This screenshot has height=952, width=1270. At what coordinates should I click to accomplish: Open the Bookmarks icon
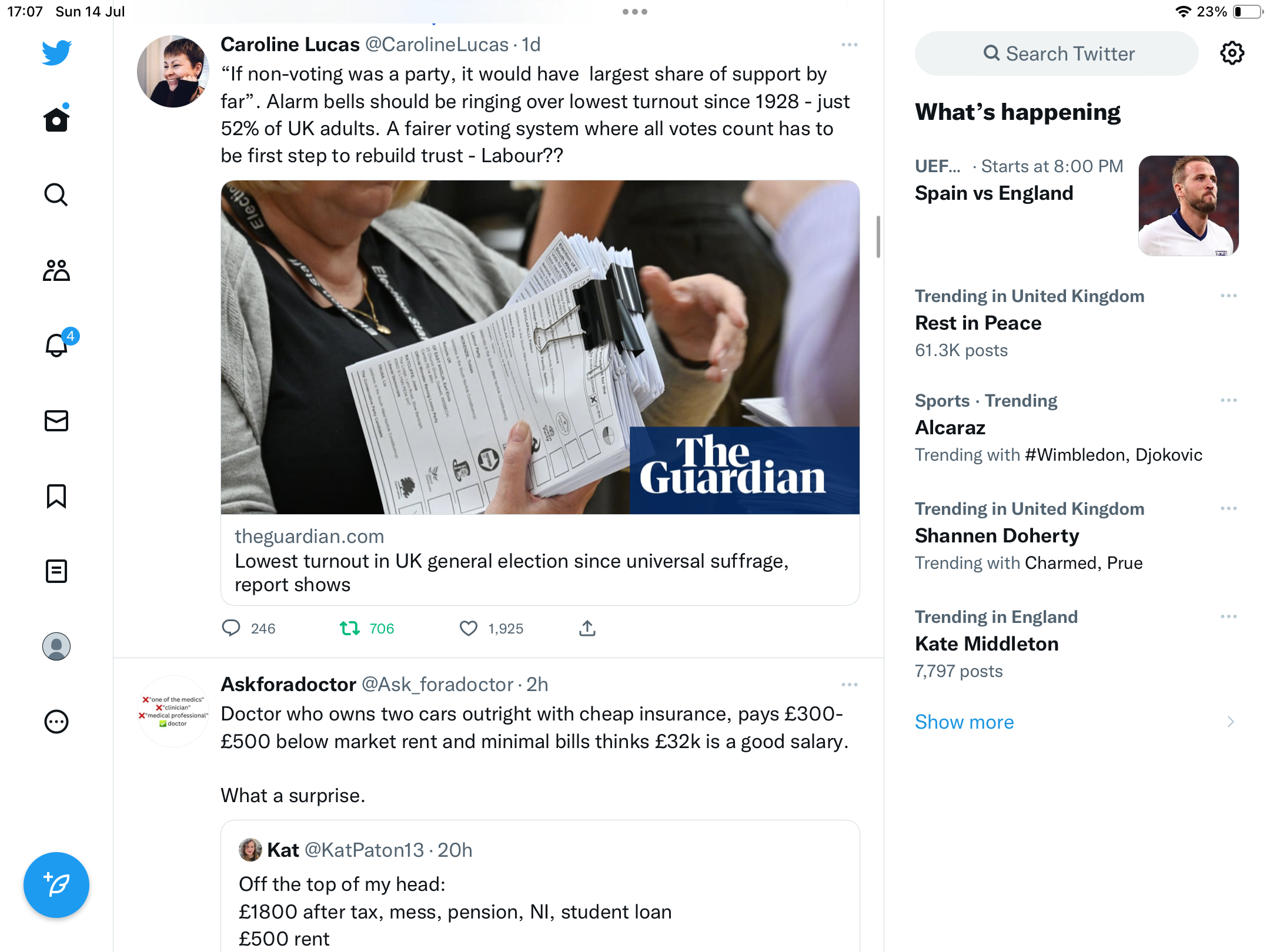pyautogui.click(x=56, y=496)
